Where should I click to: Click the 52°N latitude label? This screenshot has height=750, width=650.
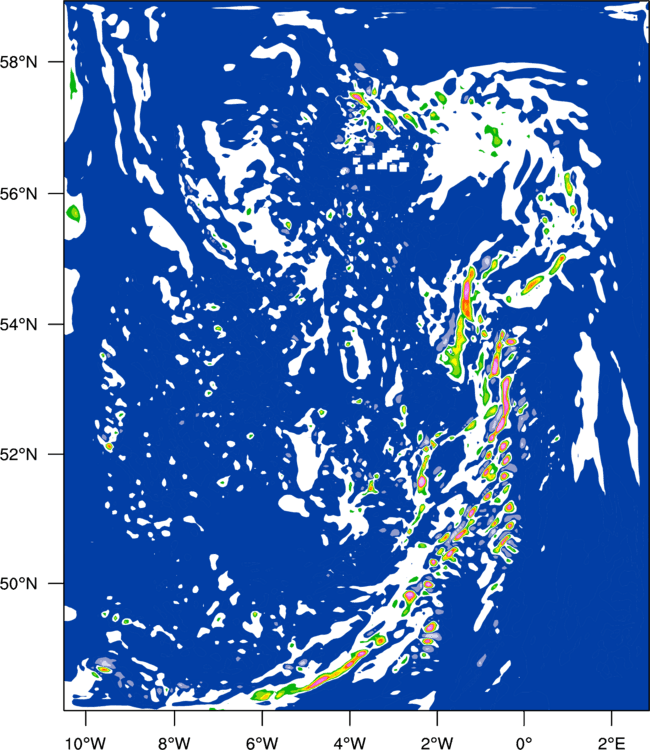point(19,454)
